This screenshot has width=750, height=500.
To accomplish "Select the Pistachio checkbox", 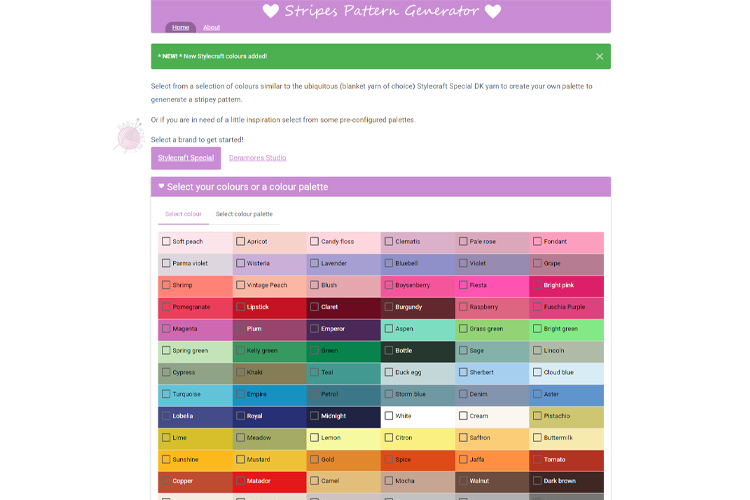I will coord(537,415).
